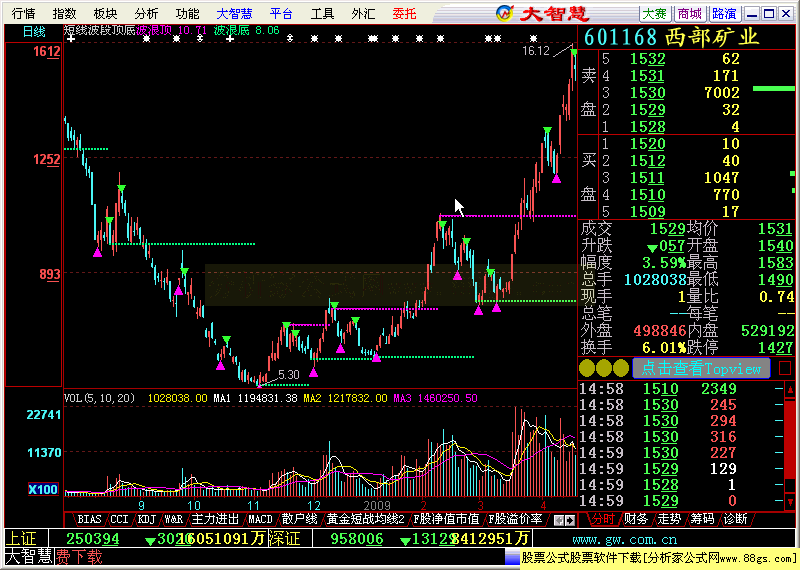Click the 跌停 value 1427
800x570 pixels.
pos(776,348)
